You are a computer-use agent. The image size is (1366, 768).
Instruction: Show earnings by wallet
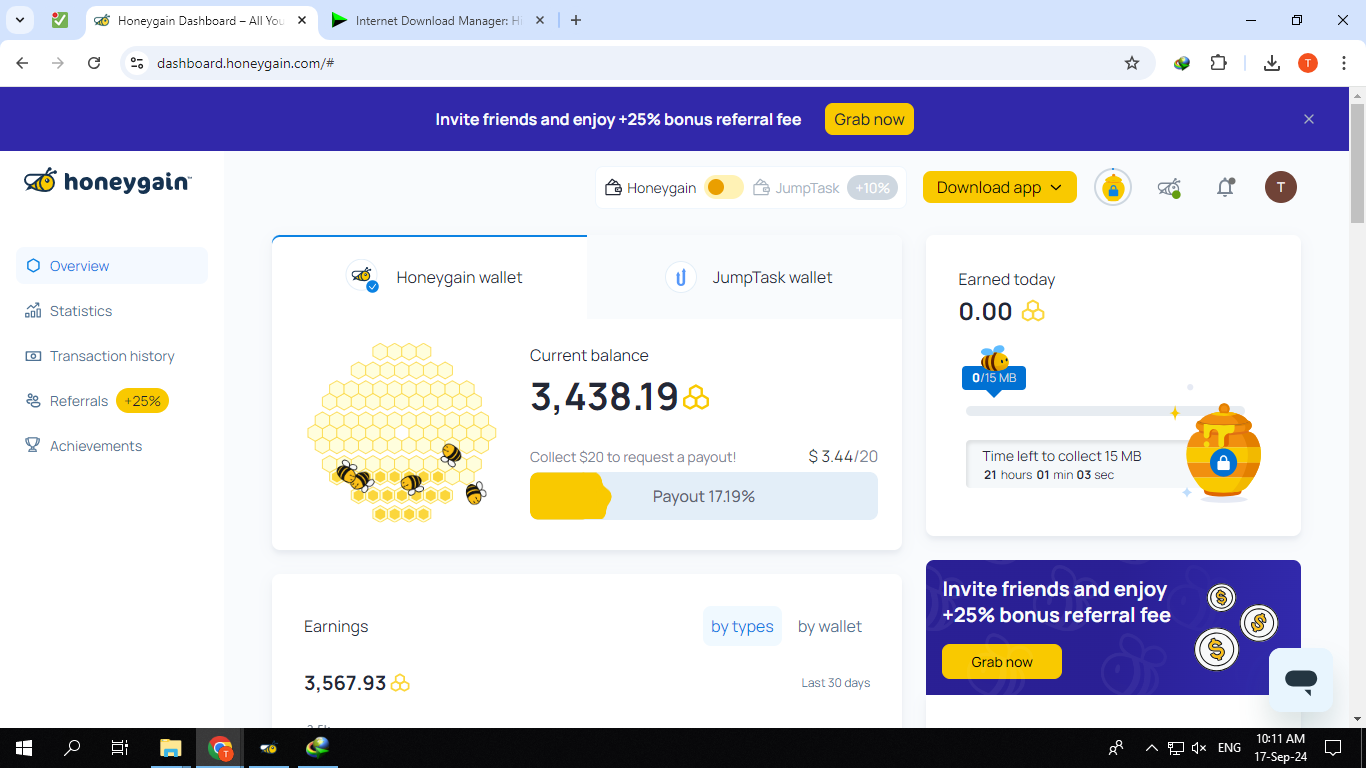tap(829, 626)
